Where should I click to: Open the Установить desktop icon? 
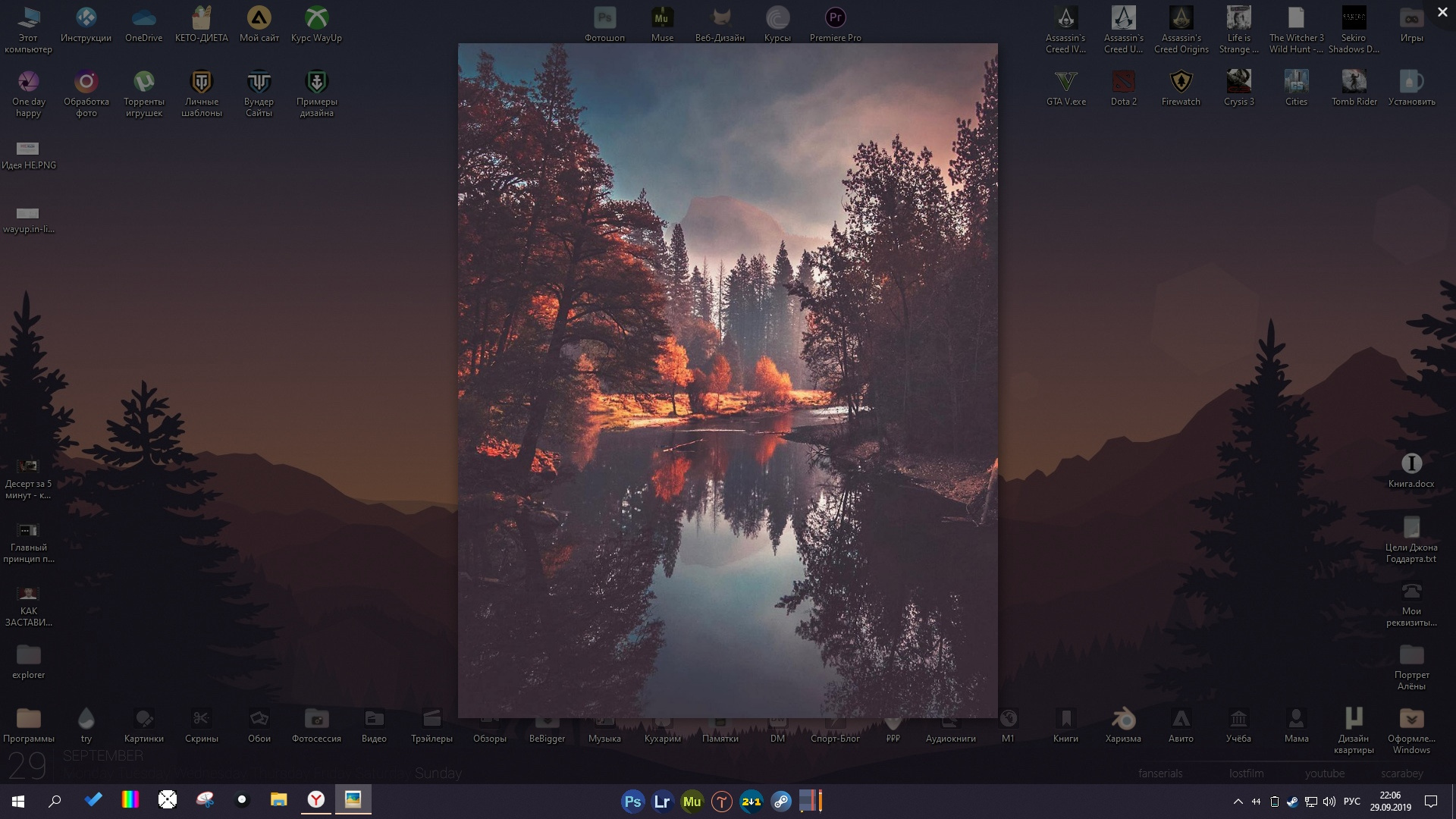click(x=1411, y=87)
